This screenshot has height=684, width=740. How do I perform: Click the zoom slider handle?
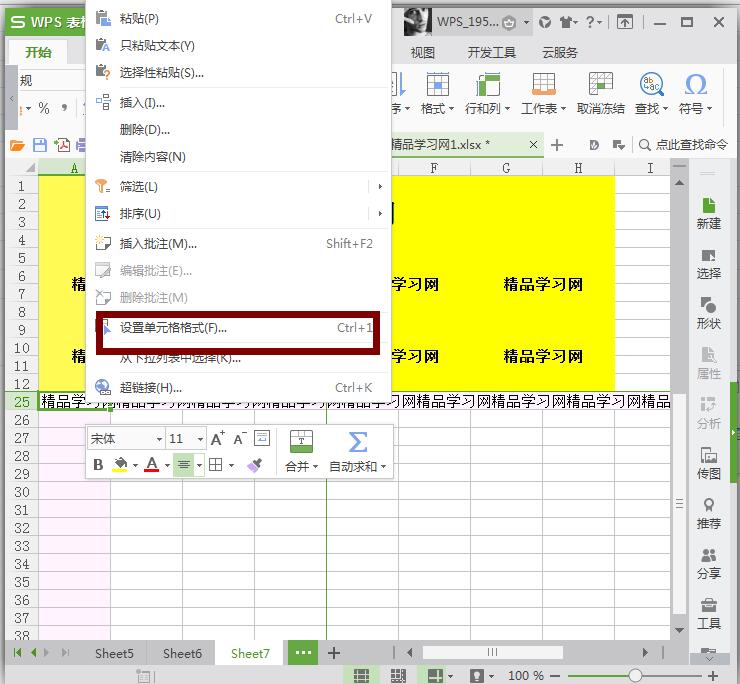(635, 676)
